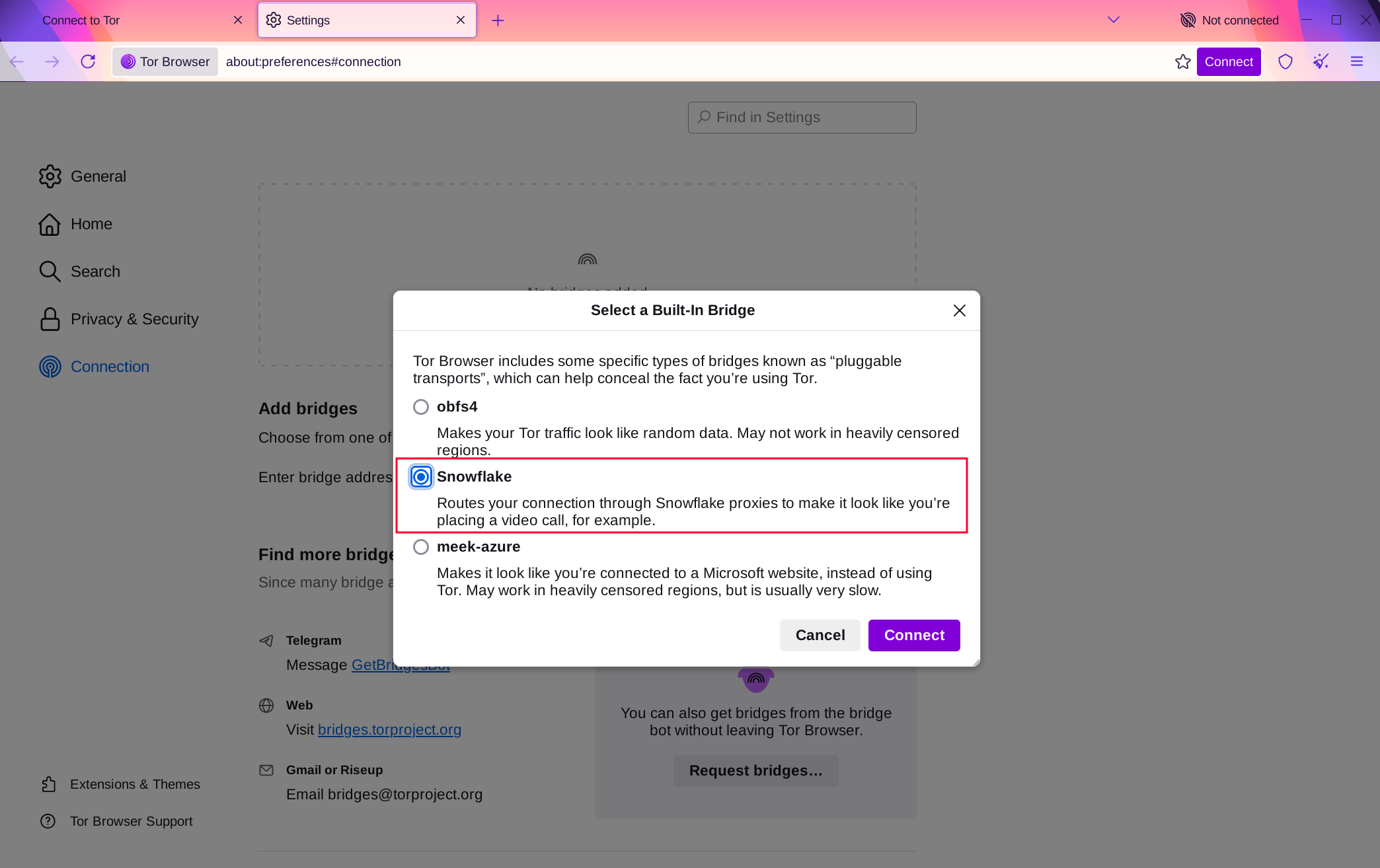Screen dimensions: 1380x868
Task: Click the Home house icon
Action: [50, 224]
